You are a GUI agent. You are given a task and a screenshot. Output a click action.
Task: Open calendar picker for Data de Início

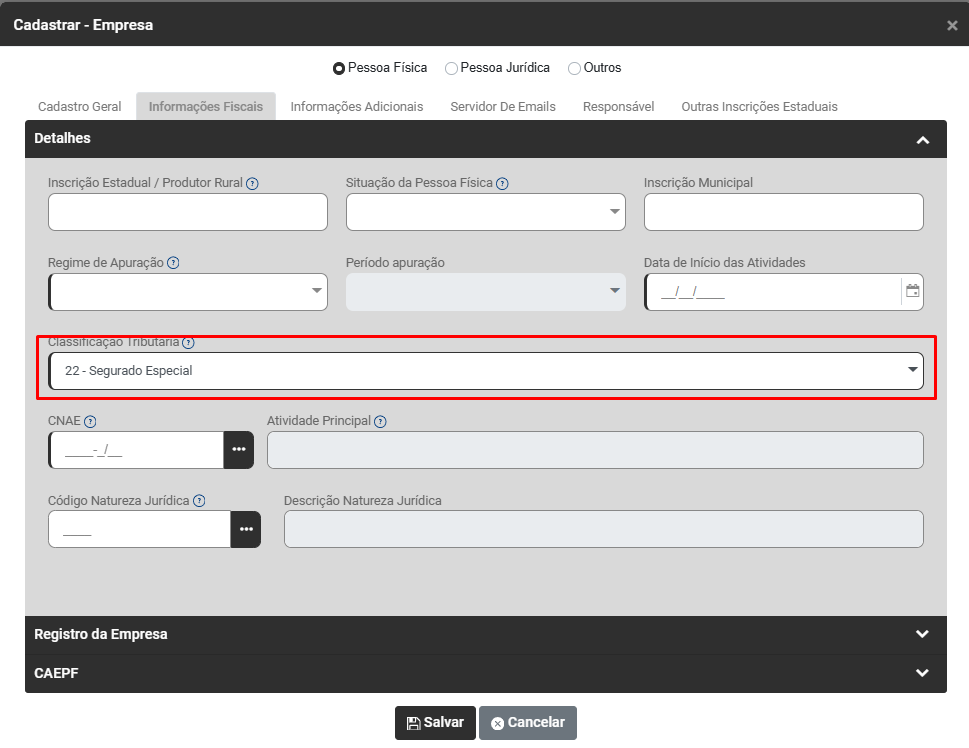pos(912,291)
